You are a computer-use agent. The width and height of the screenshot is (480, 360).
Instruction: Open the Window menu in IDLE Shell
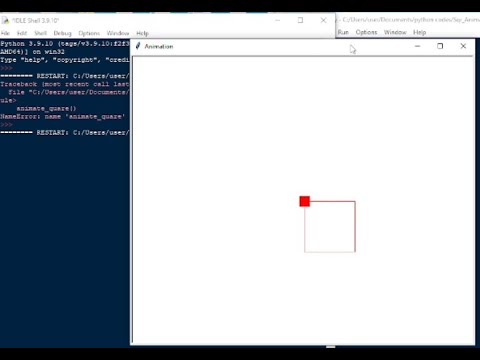pyautogui.click(x=118, y=33)
